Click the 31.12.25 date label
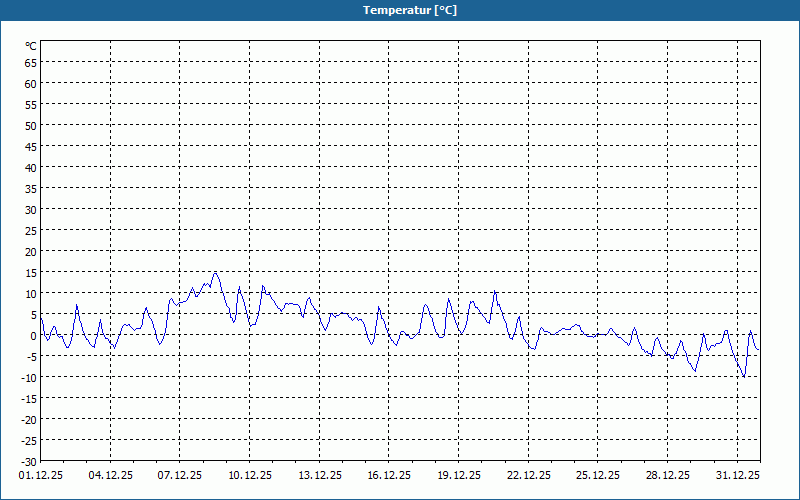The image size is (800, 500). 737,475
